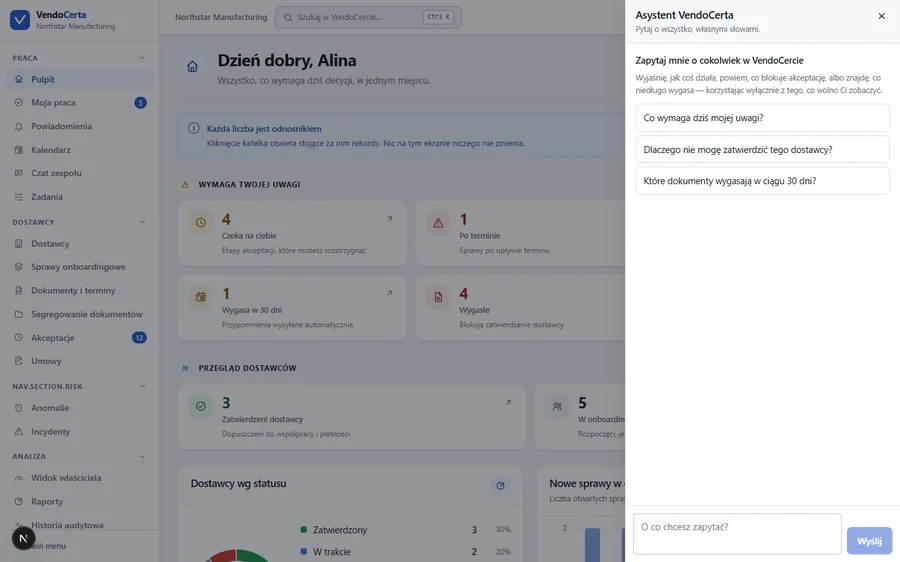
Task: Open Anomalie page
Action: [x=80, y=408]
